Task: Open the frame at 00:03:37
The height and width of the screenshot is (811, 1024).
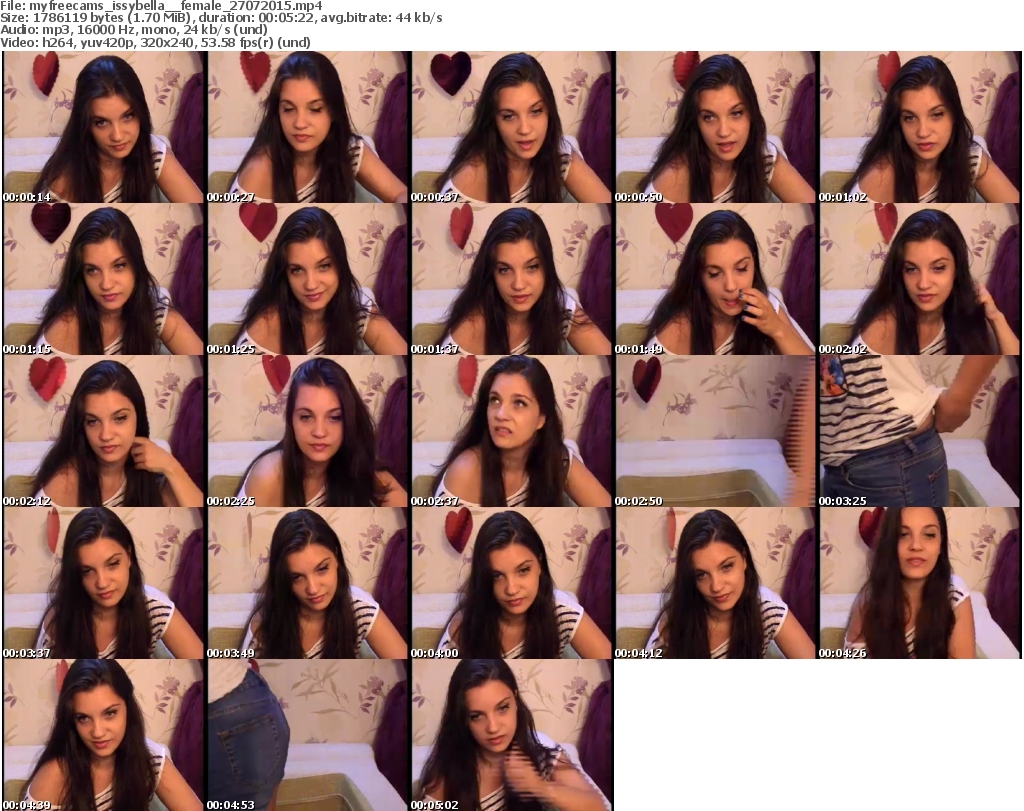Action: pyautogui.click(x=103, y=583)
